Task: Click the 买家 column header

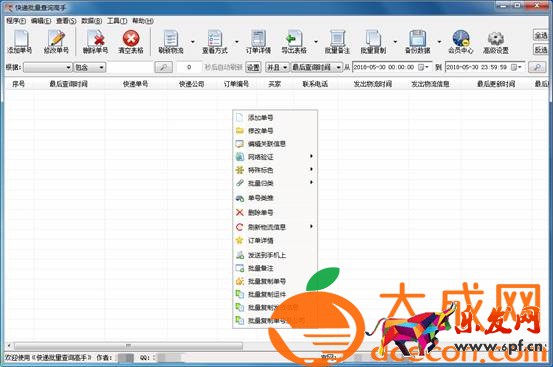Action: (x=274, y=84)
